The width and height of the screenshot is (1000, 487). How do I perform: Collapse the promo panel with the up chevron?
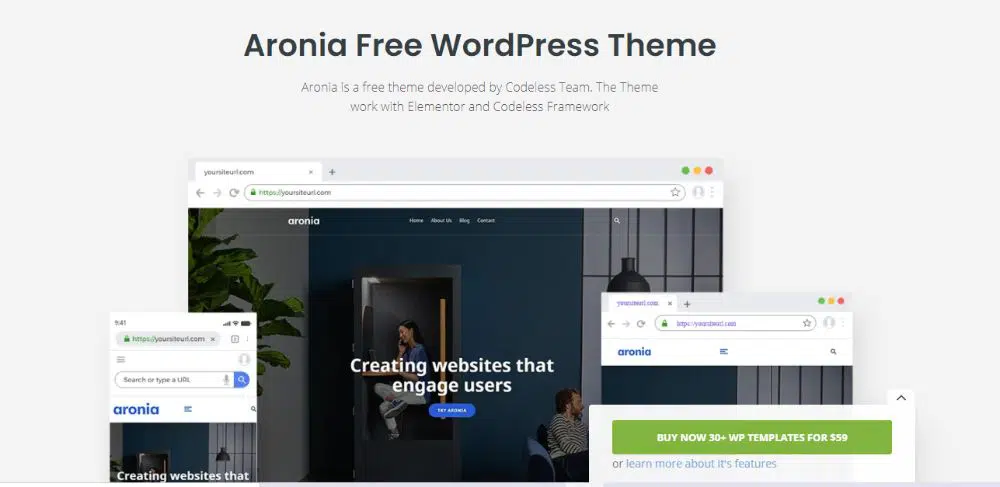point(901,398)
